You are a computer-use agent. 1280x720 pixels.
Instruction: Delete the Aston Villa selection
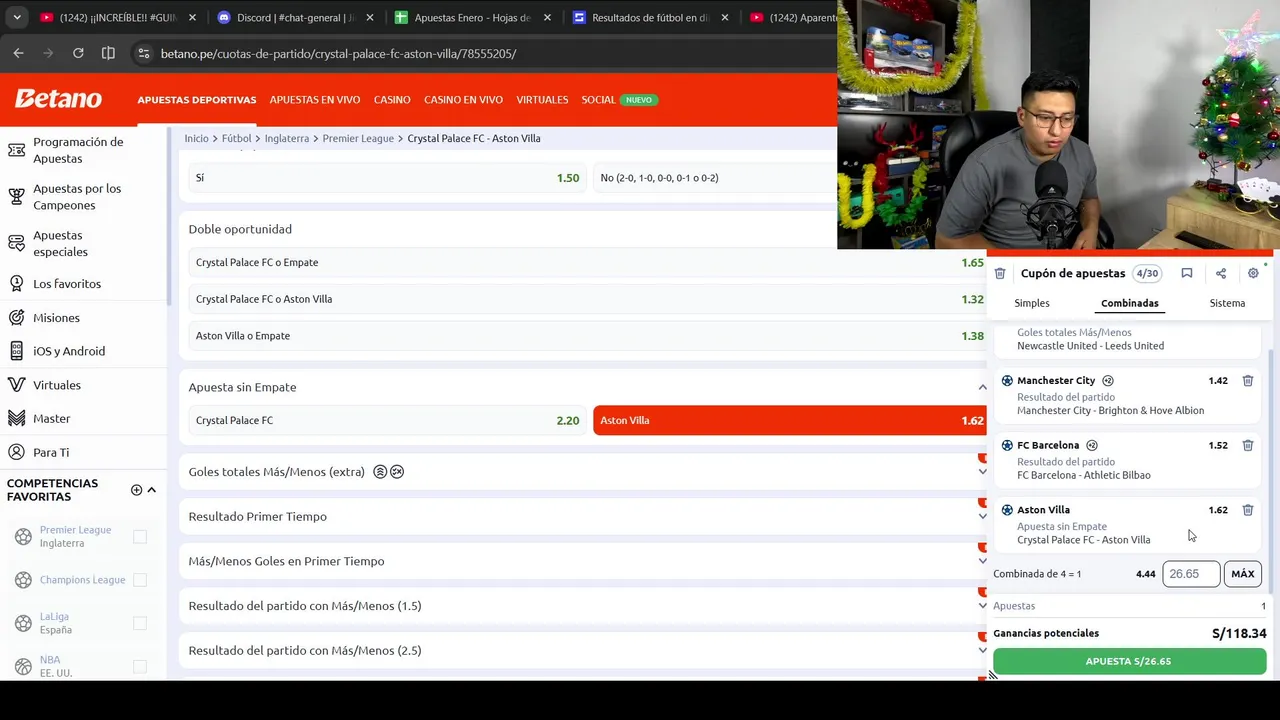click(1248, 510)
